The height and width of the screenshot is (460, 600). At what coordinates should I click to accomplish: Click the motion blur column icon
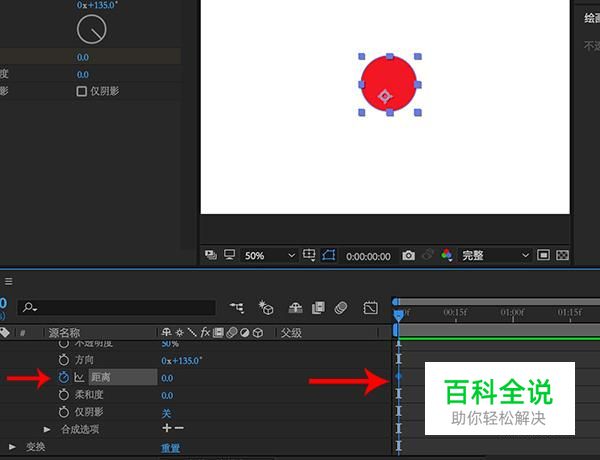pyautogui.click(x=232, y=333)
